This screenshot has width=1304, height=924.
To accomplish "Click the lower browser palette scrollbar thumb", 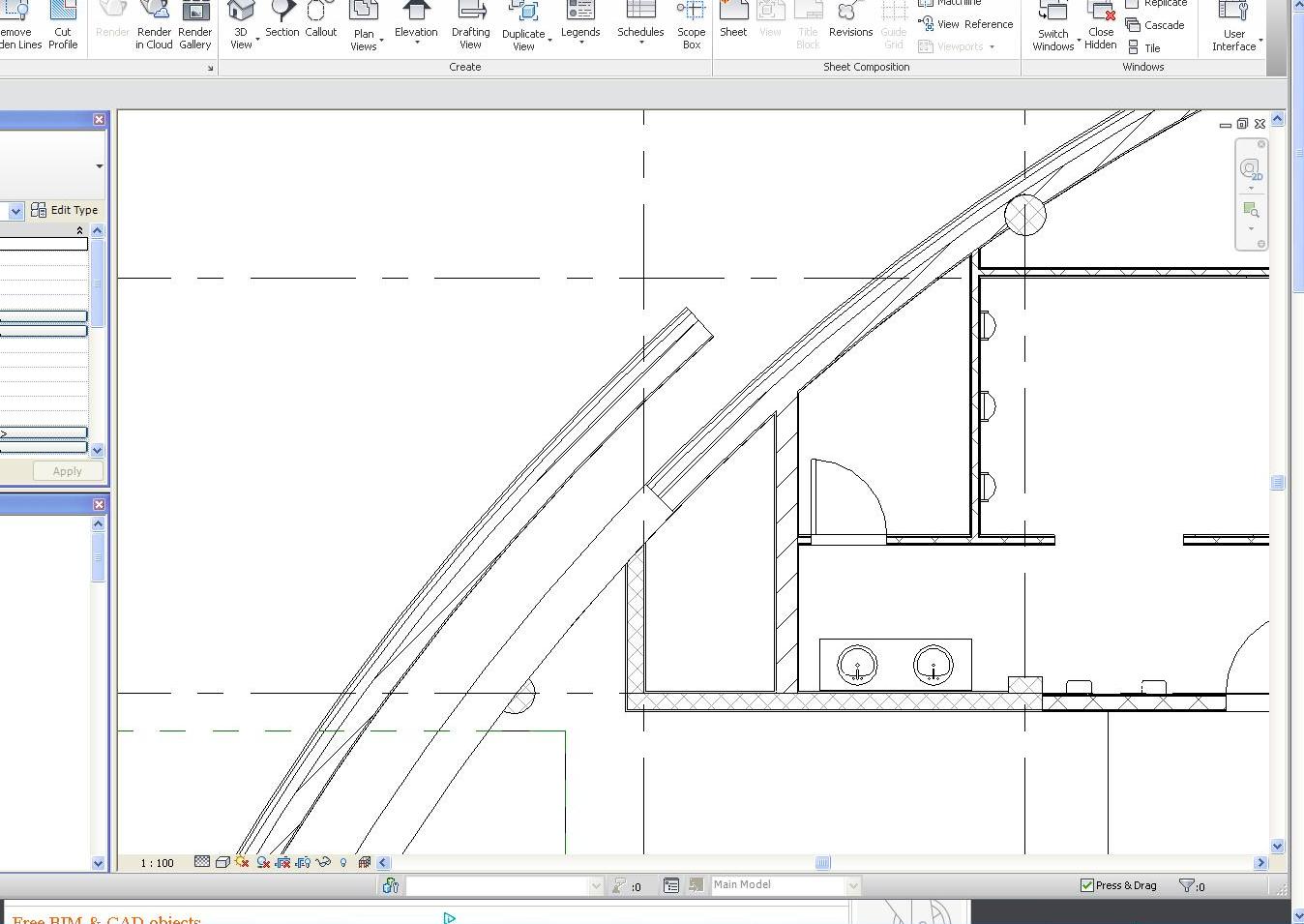I will (x=98, y=557).
